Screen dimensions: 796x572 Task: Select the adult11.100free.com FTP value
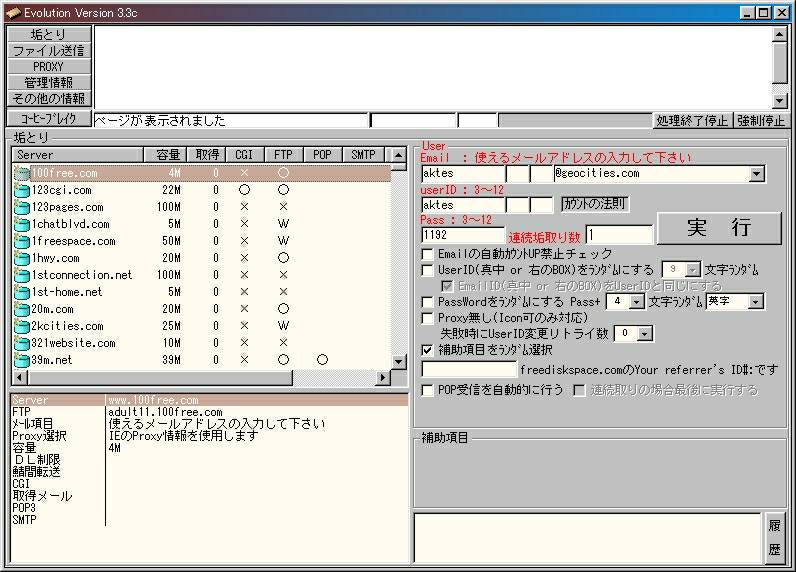click(165, 412)
